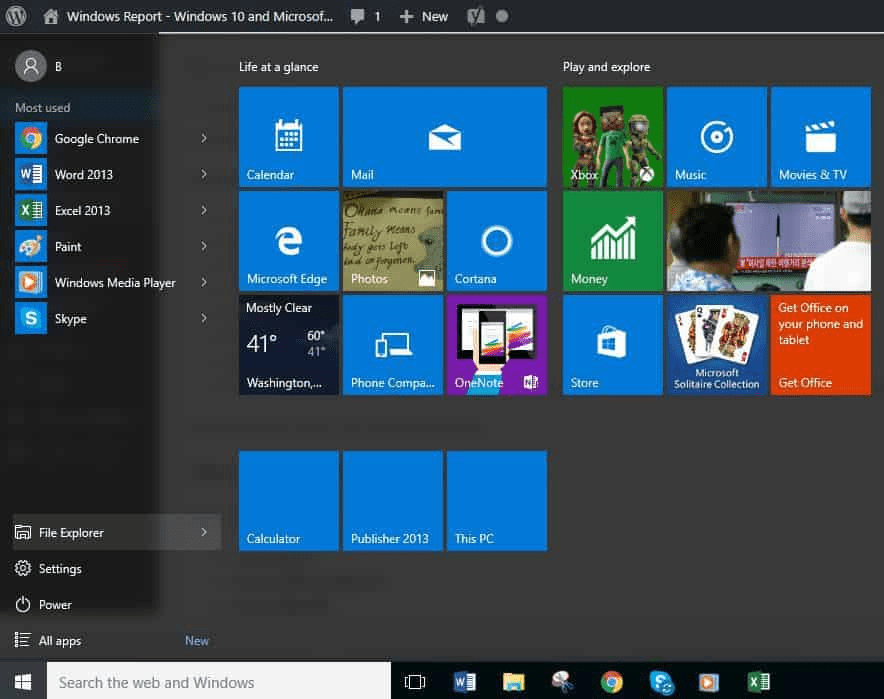Open the Photos tile
This screenshot has height=699, width=884.
pyautogui.click(x=392, y=240)
